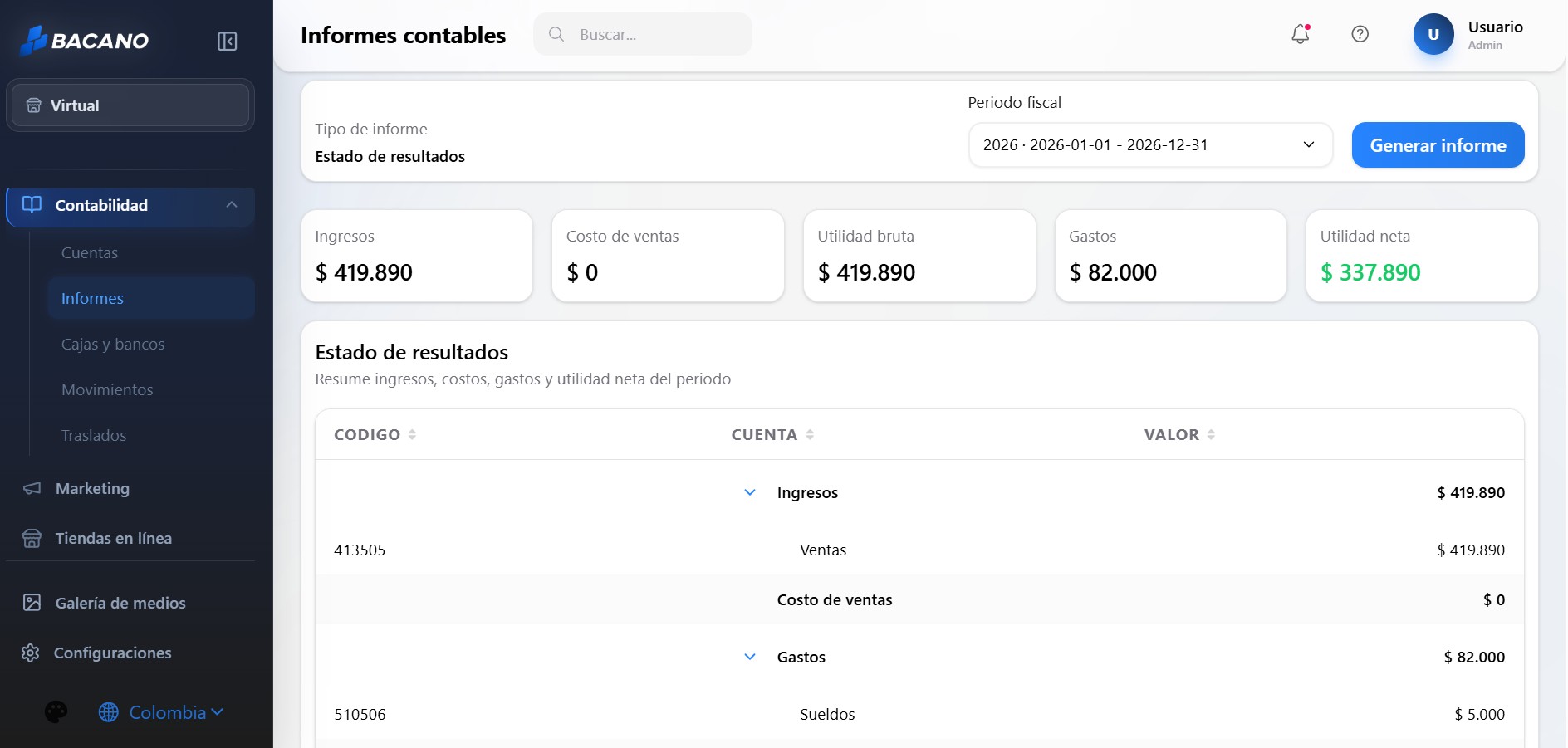1568x748 pixels.
Task: Select the Informes submenu item
Action: (x=151, y=298)
